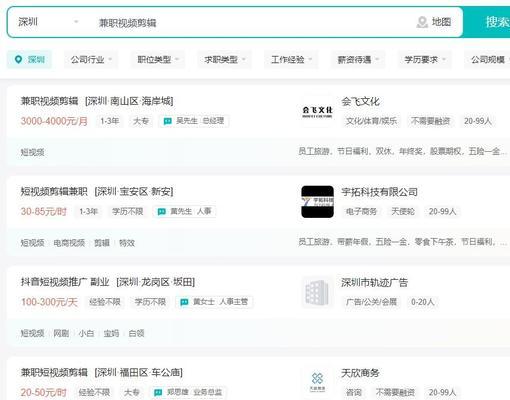Click the 小白 keyword tag
Screen dimensions: 510x400
click(86, 333)
